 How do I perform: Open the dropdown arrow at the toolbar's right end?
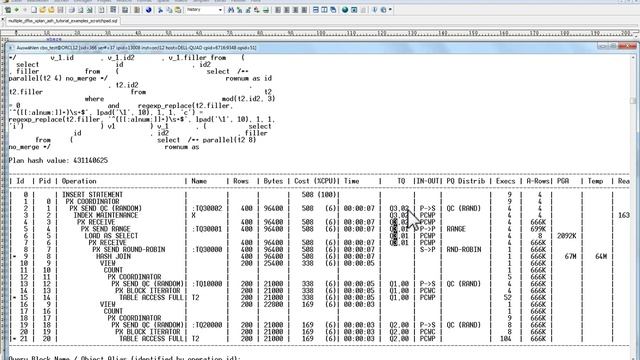coord(390,9)
